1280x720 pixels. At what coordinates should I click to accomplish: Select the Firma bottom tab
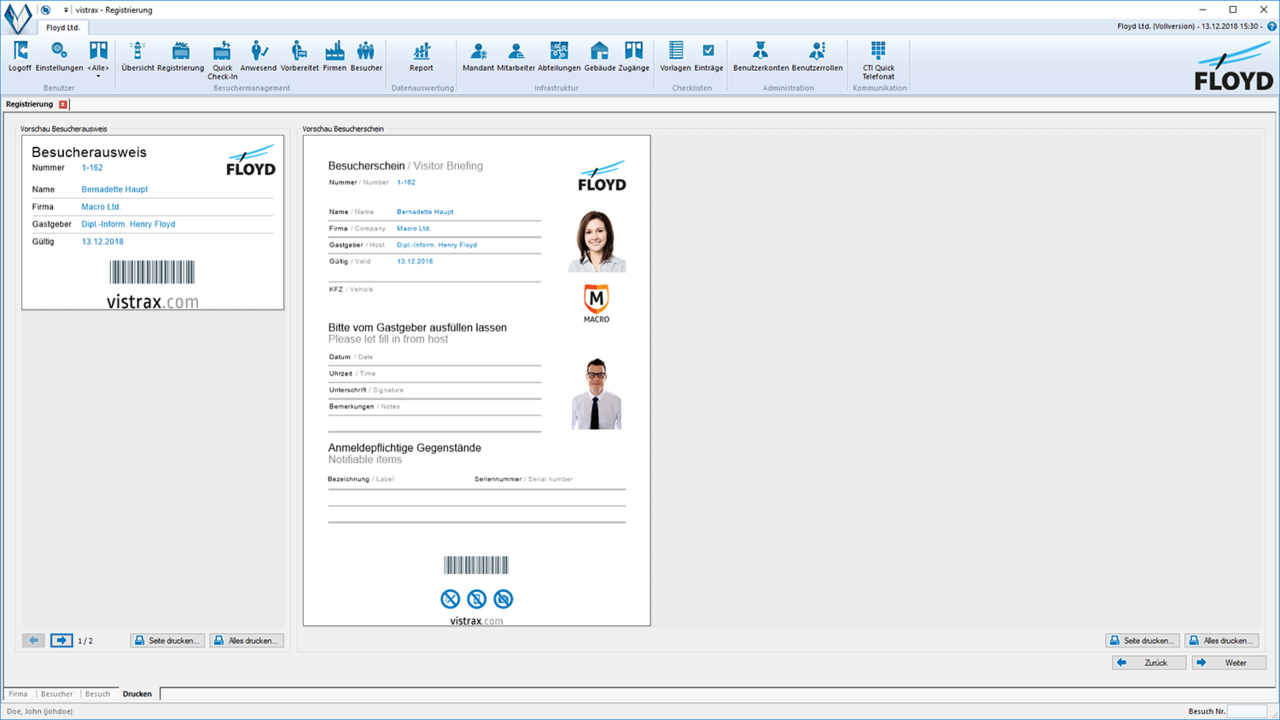pos(18,693)
